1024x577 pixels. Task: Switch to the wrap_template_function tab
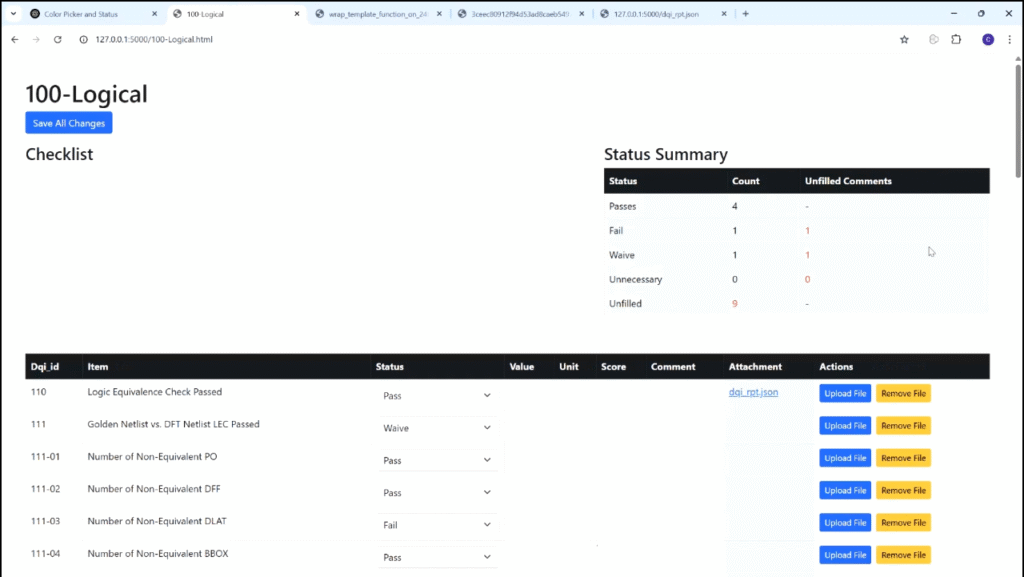click(x=375, y=14)
